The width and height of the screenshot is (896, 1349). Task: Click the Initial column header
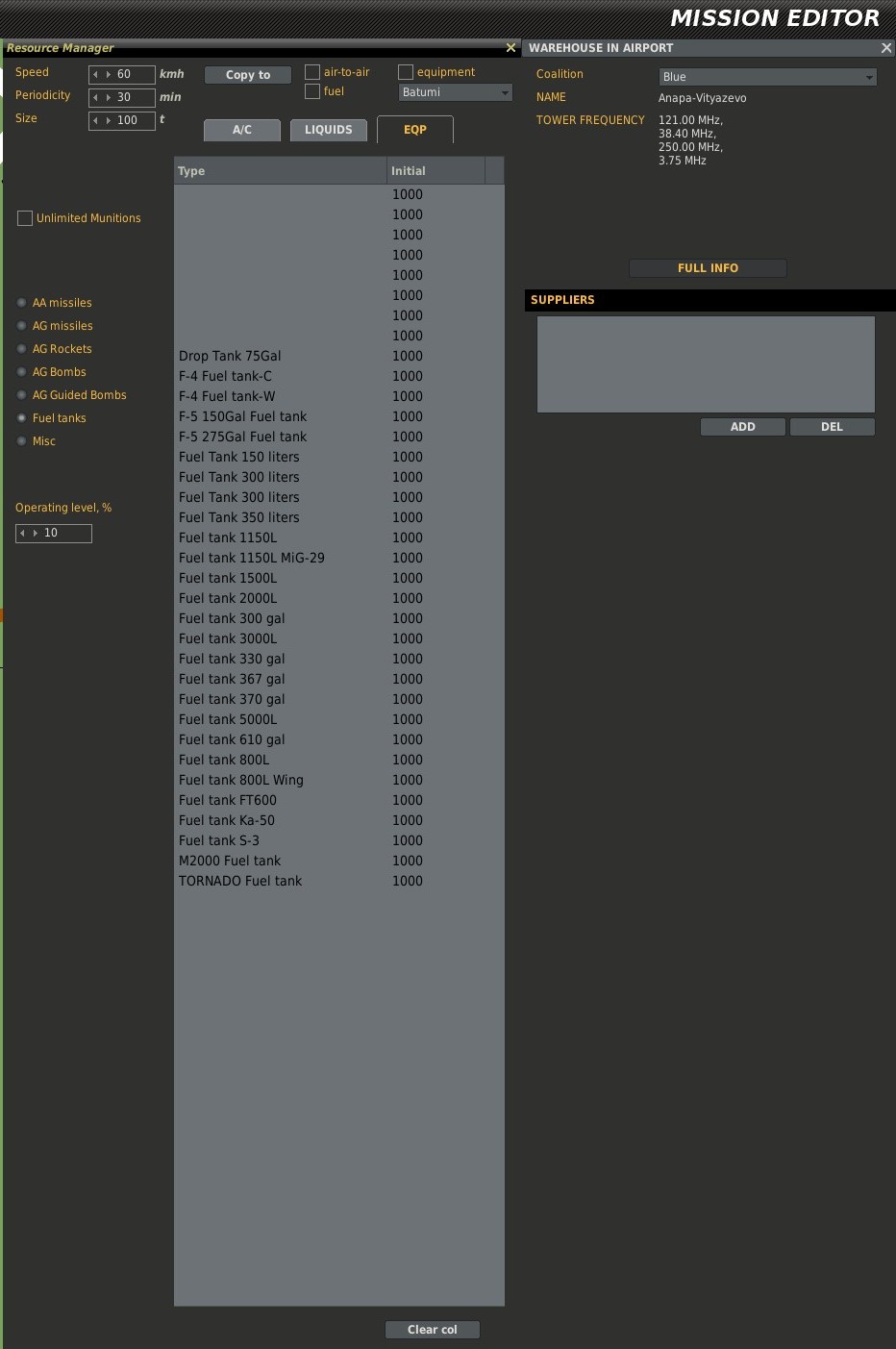pos(436,171)
